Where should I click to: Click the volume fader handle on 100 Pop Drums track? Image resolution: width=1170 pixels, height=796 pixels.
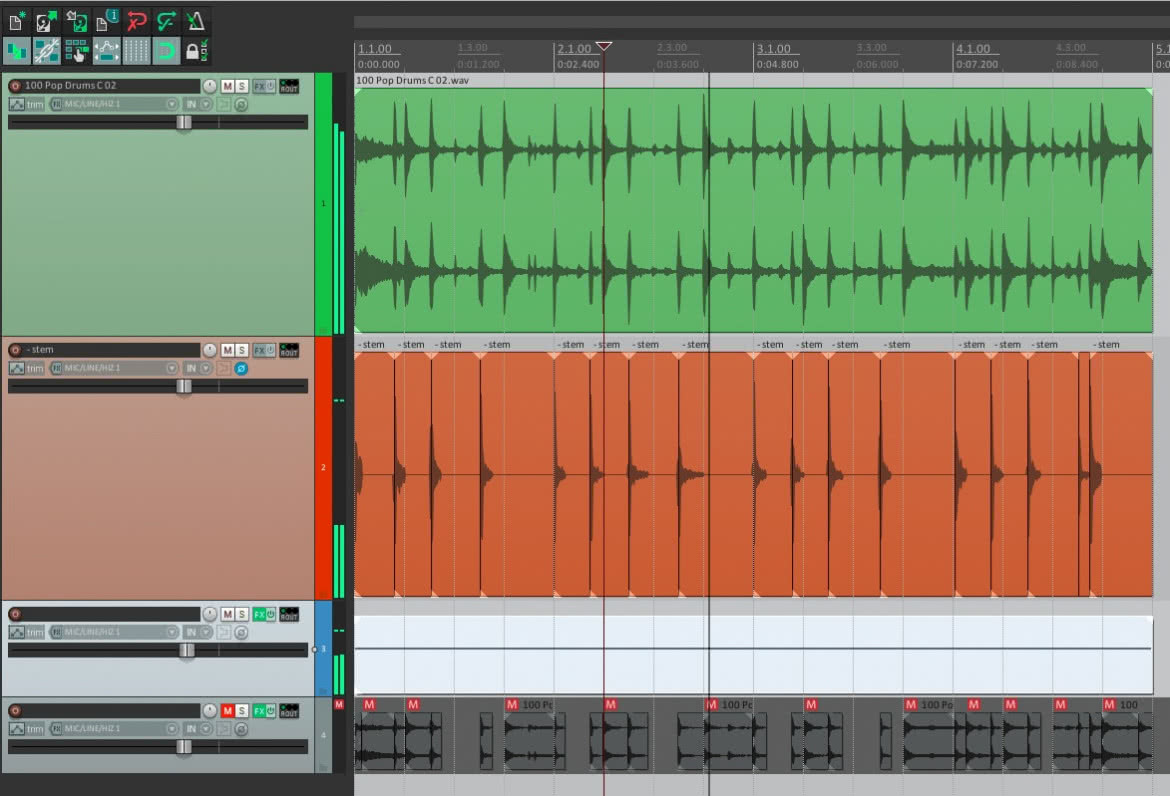coord(184,122)
